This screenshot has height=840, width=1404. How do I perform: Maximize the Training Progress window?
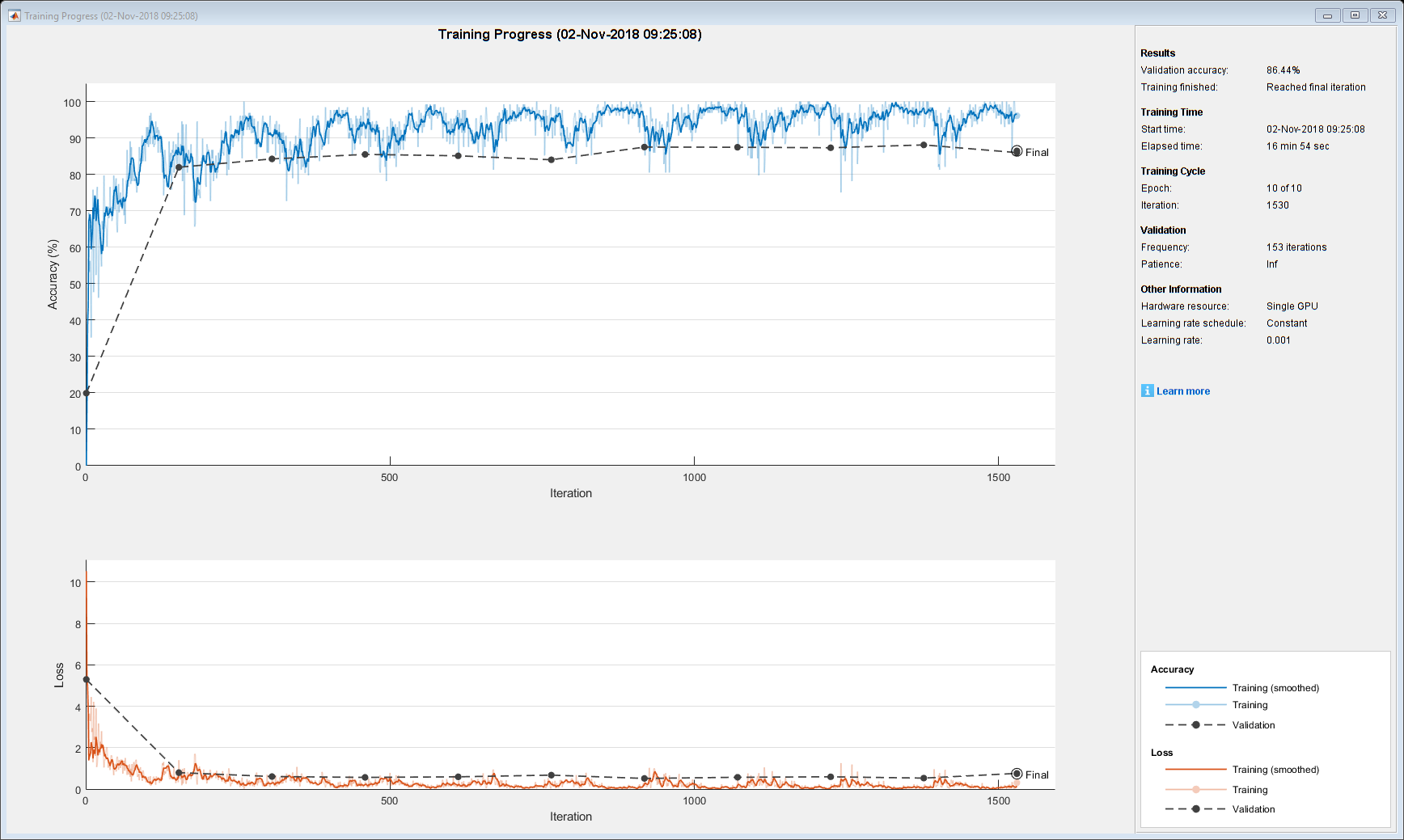(1355, 15)
